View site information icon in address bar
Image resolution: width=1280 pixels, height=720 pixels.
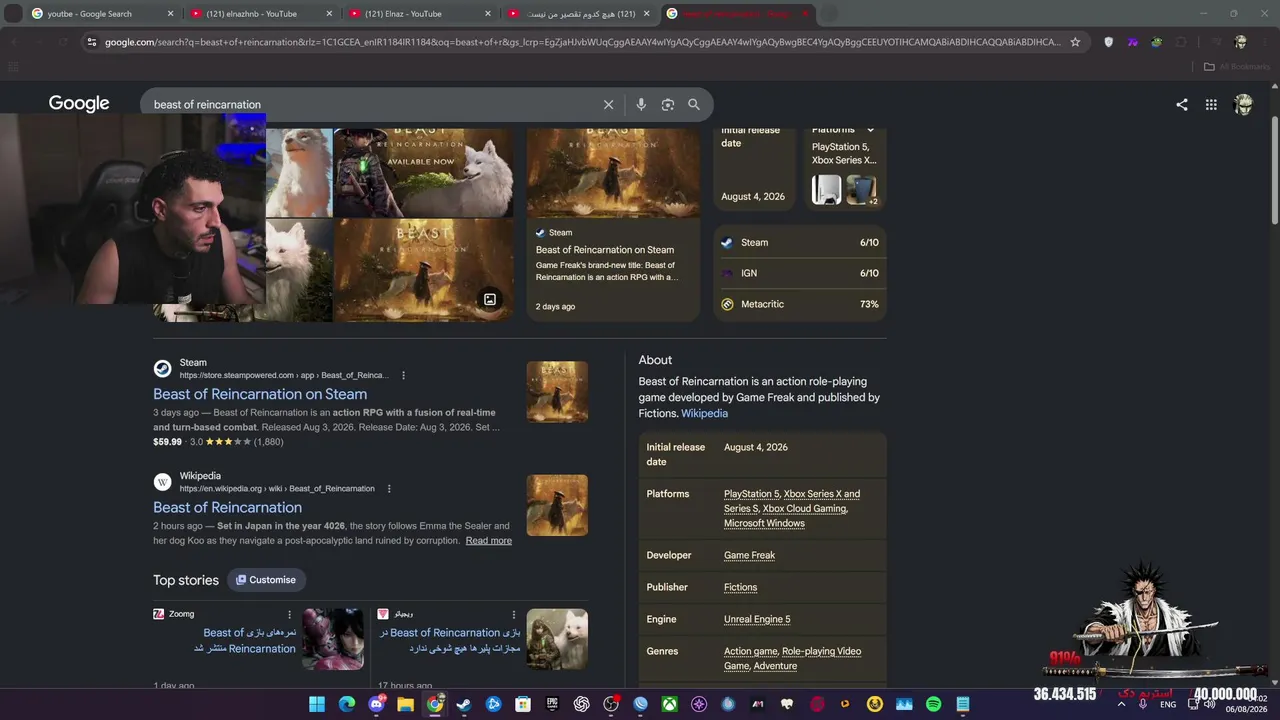[x=91, y=42]
